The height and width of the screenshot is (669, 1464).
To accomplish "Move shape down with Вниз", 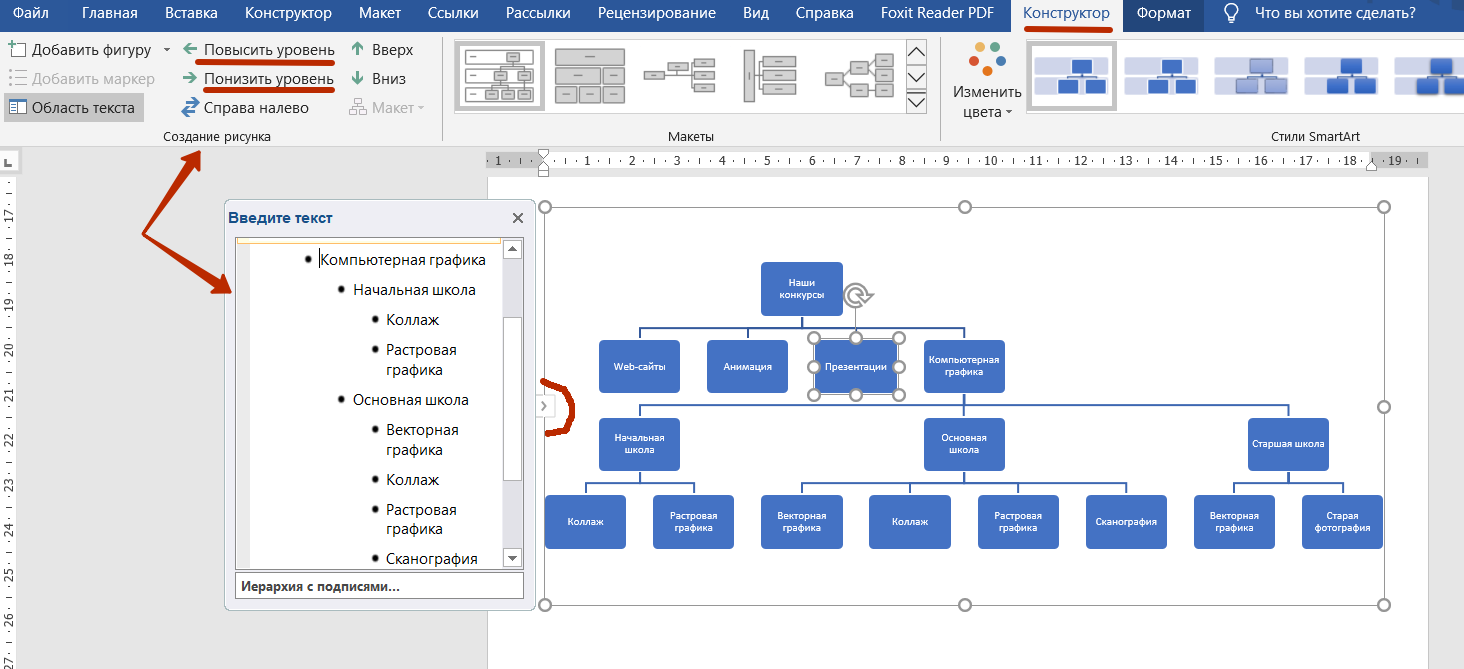I will [378, 79].
